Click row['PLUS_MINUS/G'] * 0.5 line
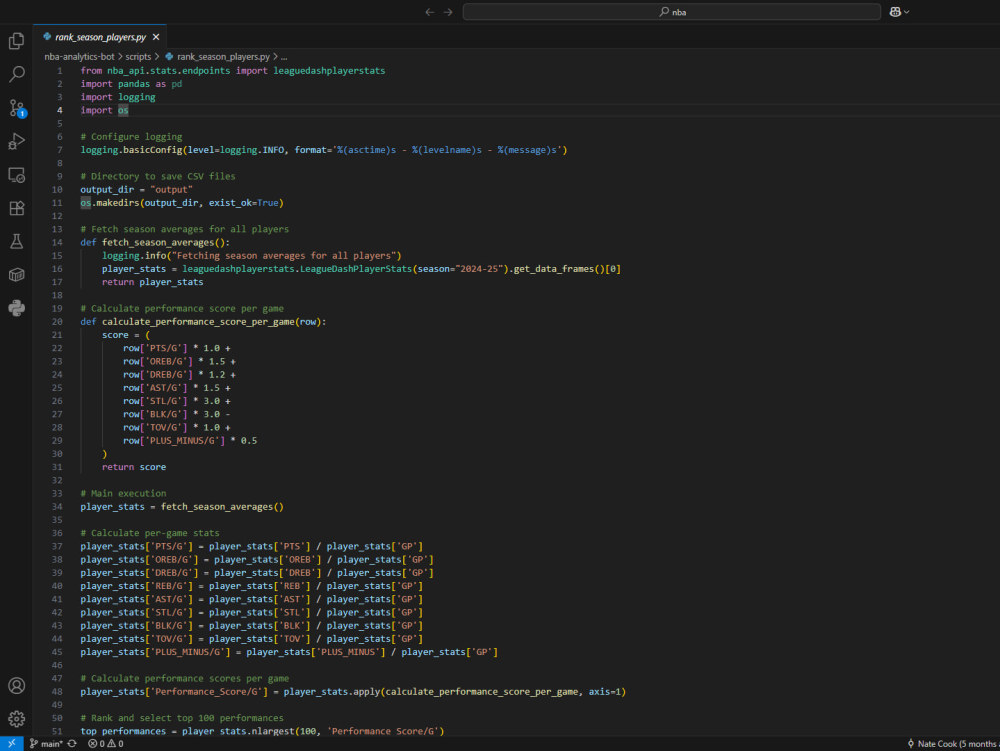This screenshot has width=1000, height=751. click(x=190, y=441)
